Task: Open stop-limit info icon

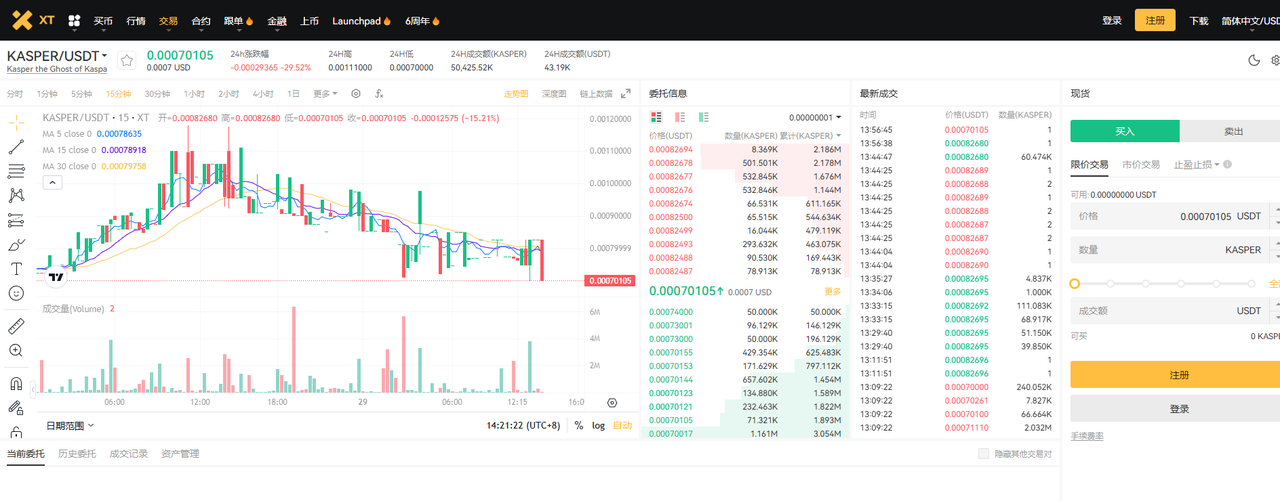Action: tap(1227, 165)
